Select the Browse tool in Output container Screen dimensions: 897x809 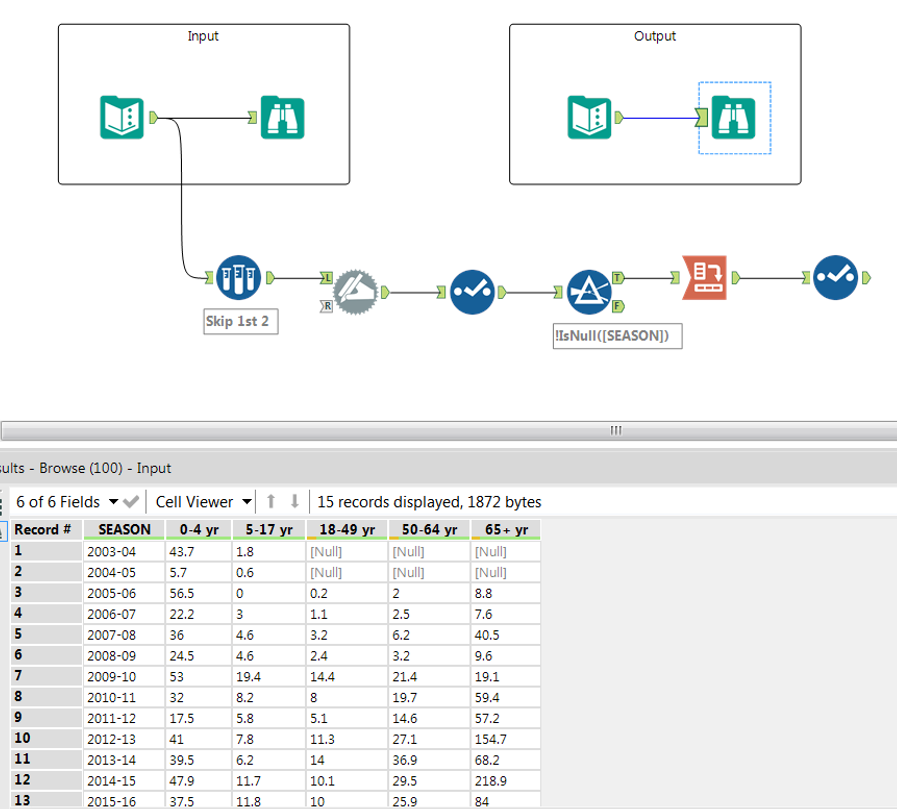[733, 118]
